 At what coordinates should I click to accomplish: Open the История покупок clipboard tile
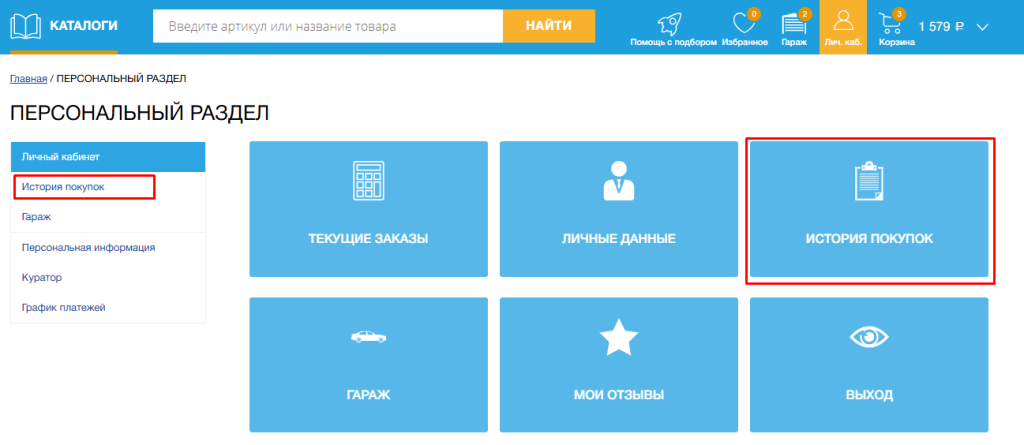click(869, 209)
